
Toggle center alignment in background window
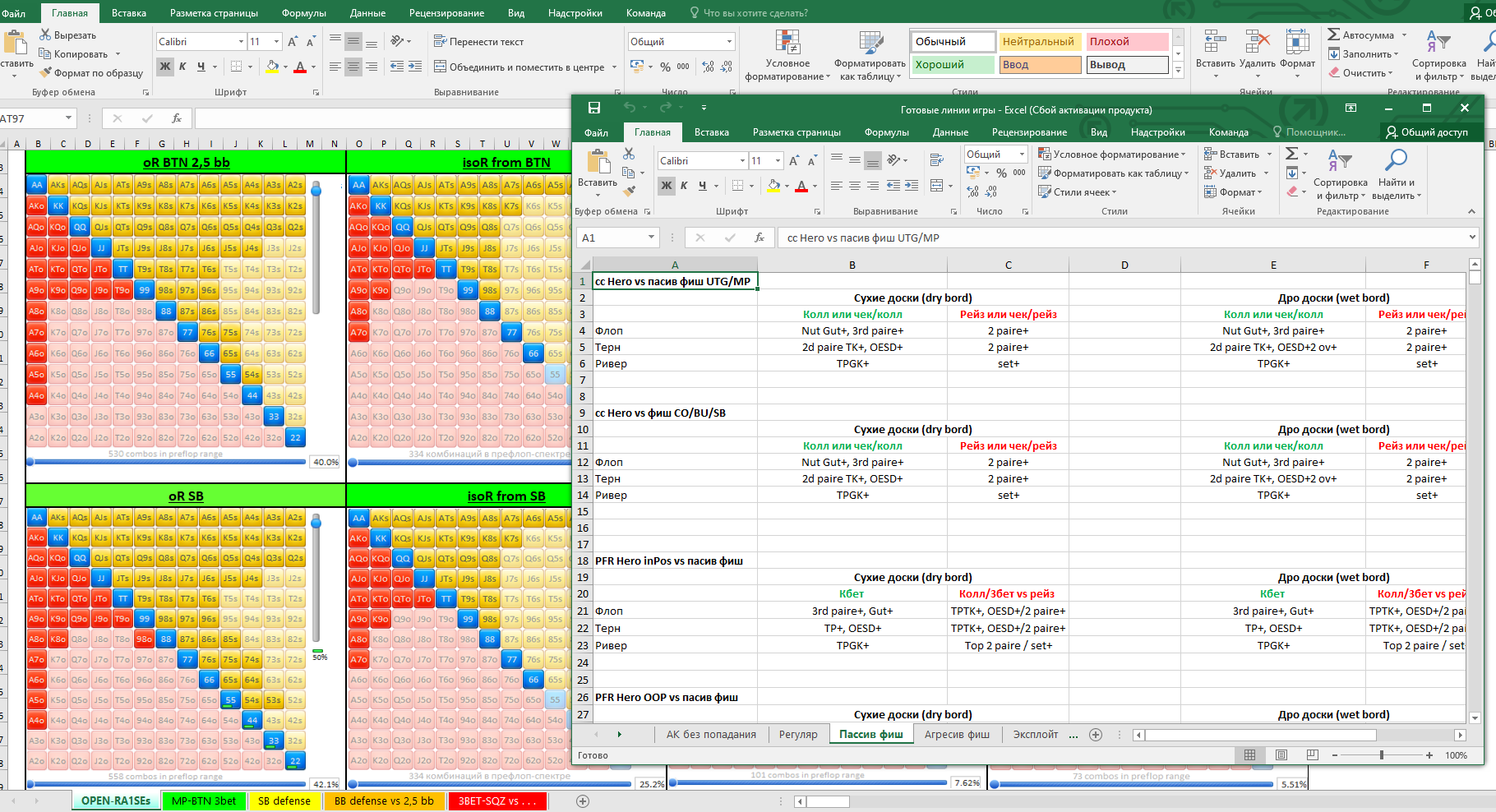point(353,67)
